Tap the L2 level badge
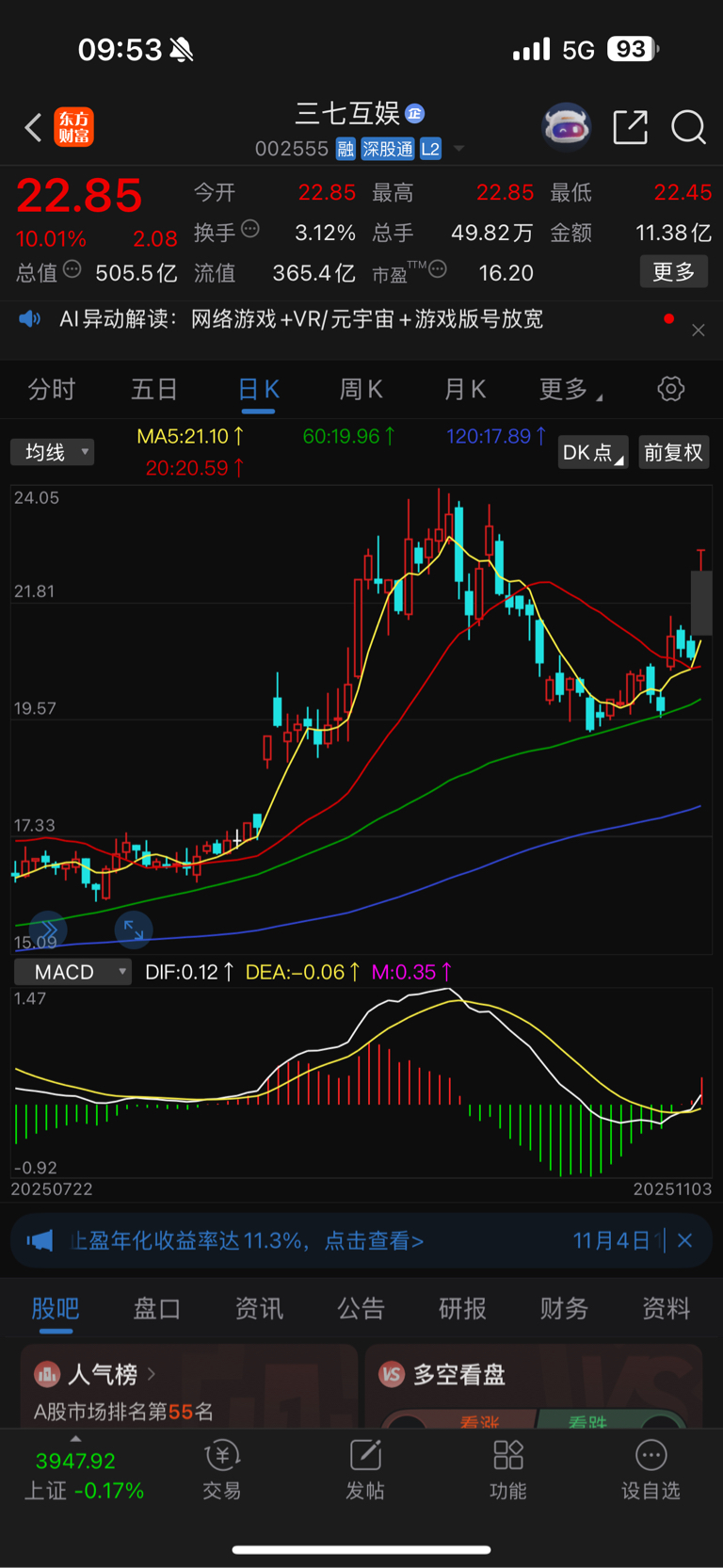The image size is (723, 1568). tap(430, 149)
